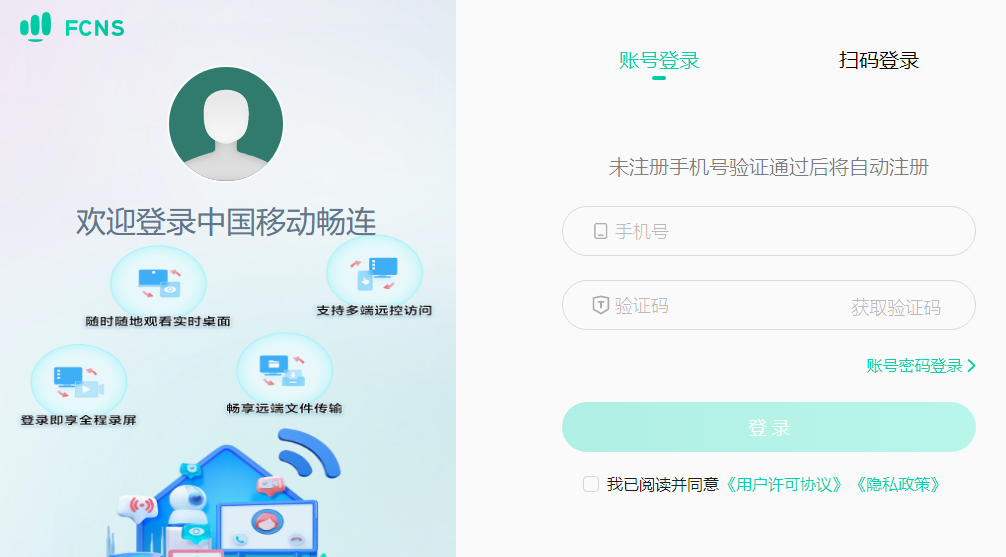This screenshot has height=557, width=1006.
Task: Click the FCNS logo icon
Action: click(35, 27)
